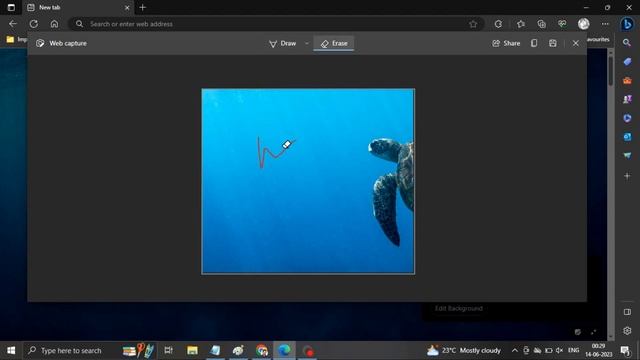Image resolution: width=640 pixels, height=360 pixels.
Task: Open the tab actions menu icon
Action: tap(11, 7)
